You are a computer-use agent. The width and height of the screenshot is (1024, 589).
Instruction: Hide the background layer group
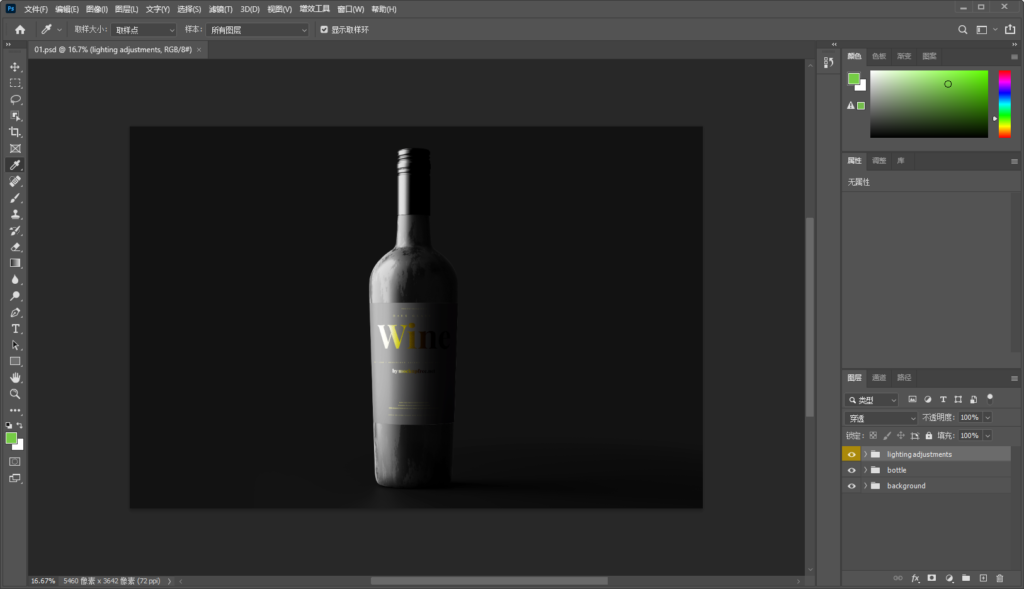coord(851,486)
